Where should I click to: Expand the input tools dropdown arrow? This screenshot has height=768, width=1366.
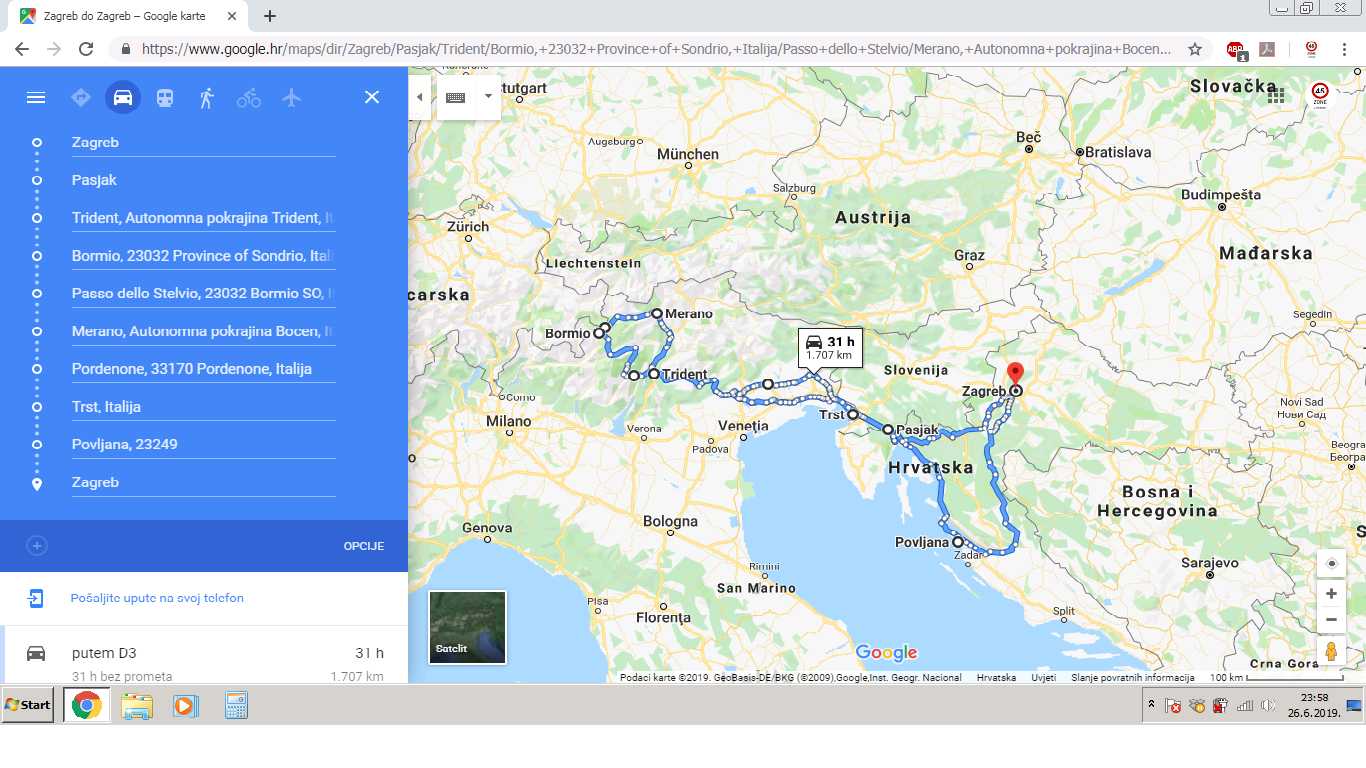[x=488, y=97]
